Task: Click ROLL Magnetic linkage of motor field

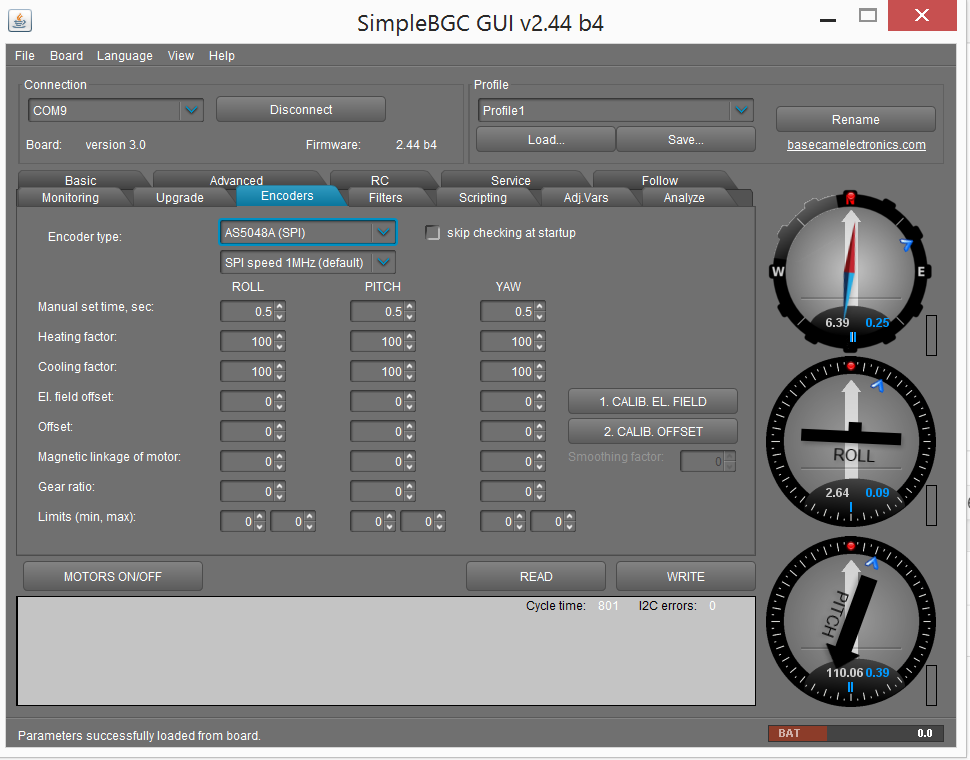Action: click(247, 461)
